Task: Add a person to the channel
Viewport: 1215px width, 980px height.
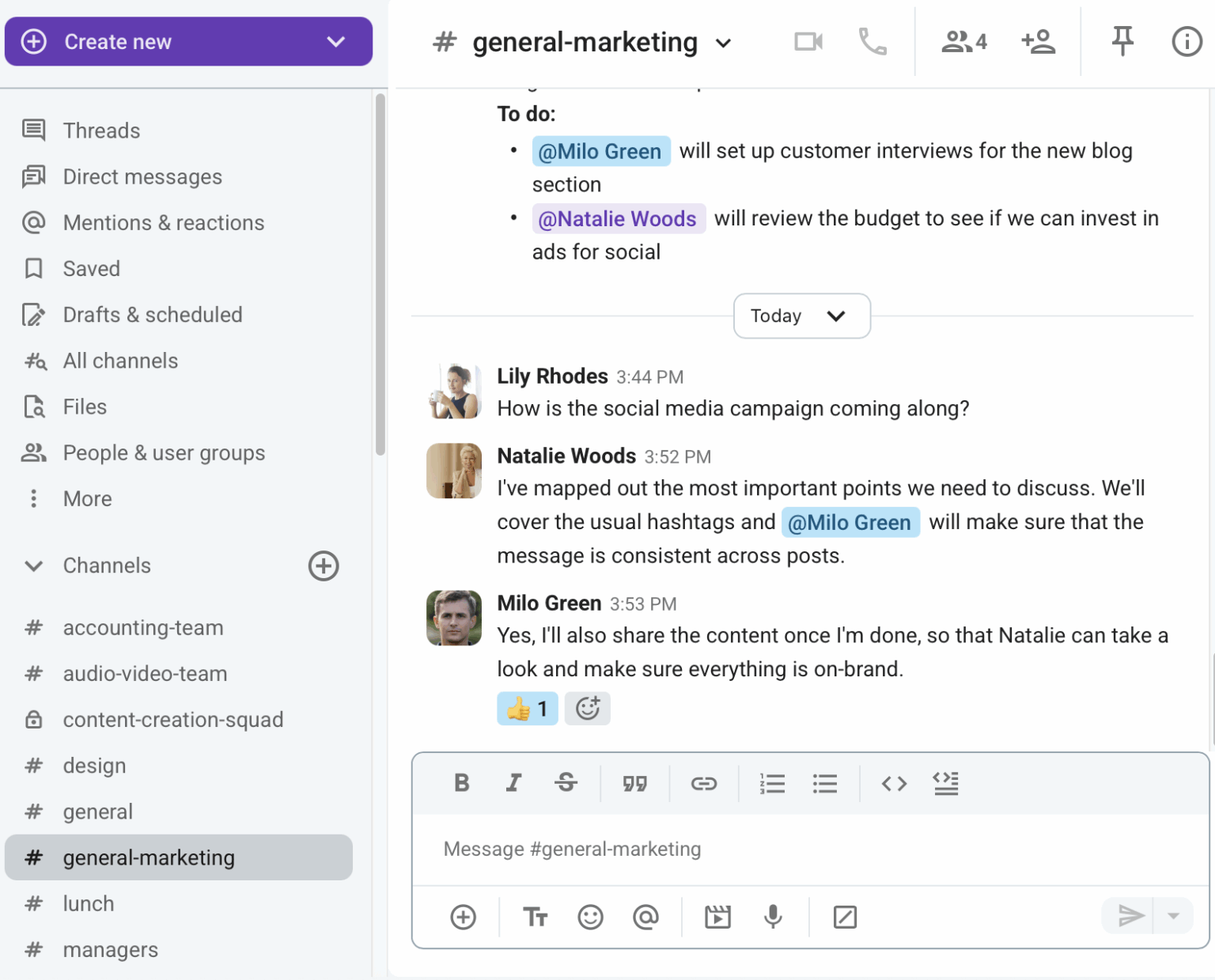Action: coord(1039,41)
